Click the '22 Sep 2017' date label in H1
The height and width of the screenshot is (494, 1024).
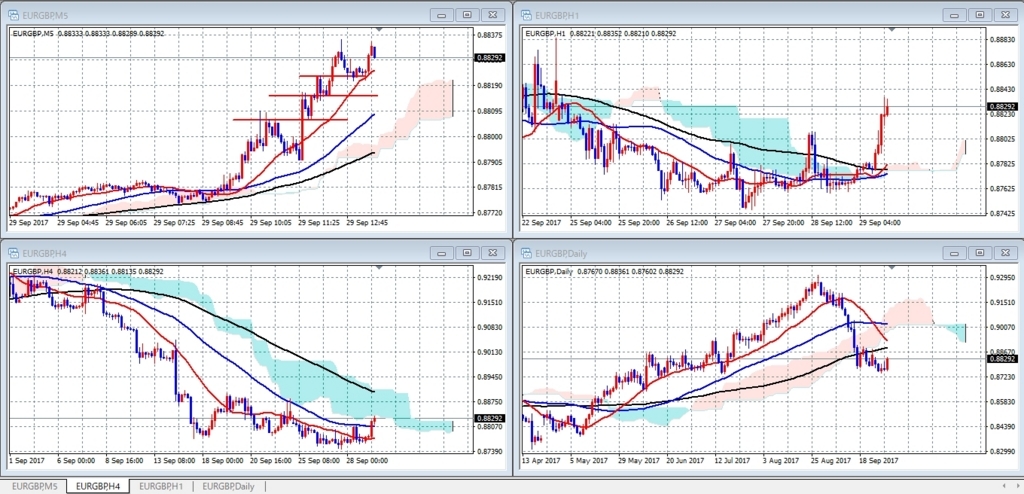[x=541, y=223]
